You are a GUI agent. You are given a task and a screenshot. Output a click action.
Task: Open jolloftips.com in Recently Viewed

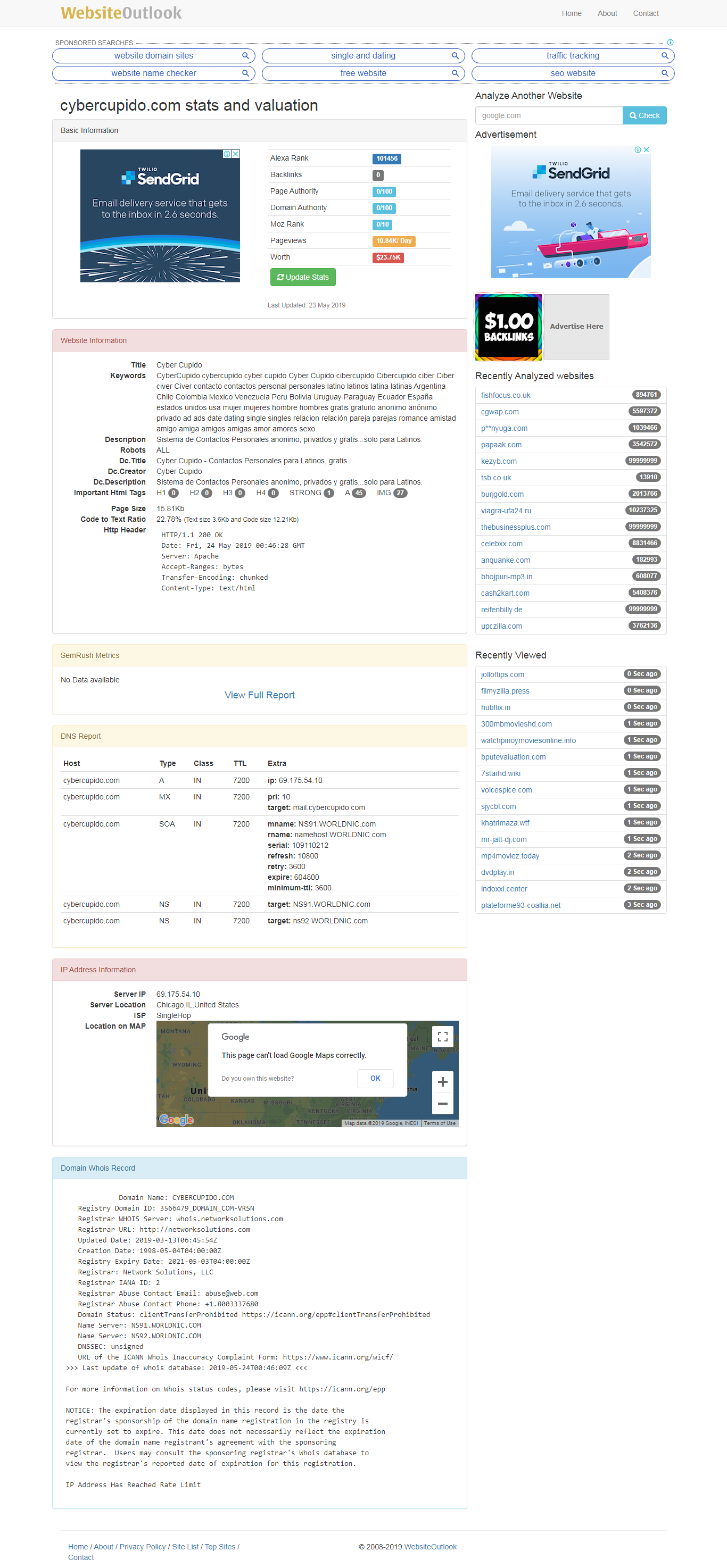coord(502,674)
